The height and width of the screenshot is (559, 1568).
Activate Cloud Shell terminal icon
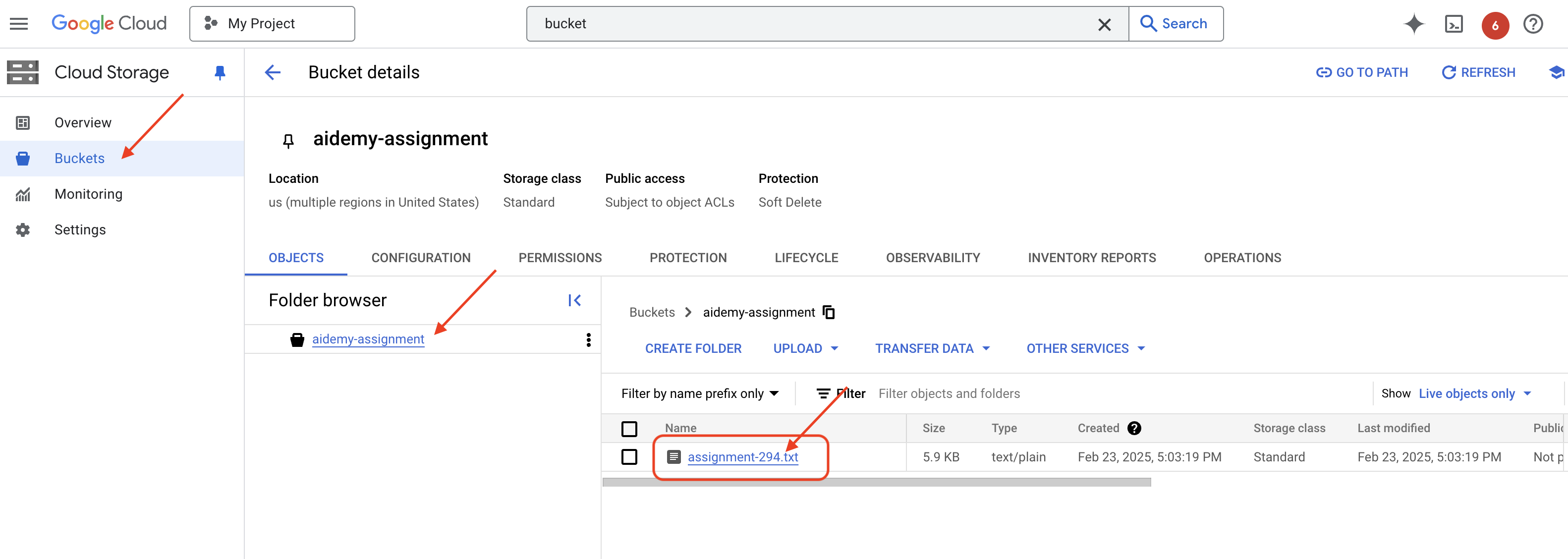click(1454, 24)
